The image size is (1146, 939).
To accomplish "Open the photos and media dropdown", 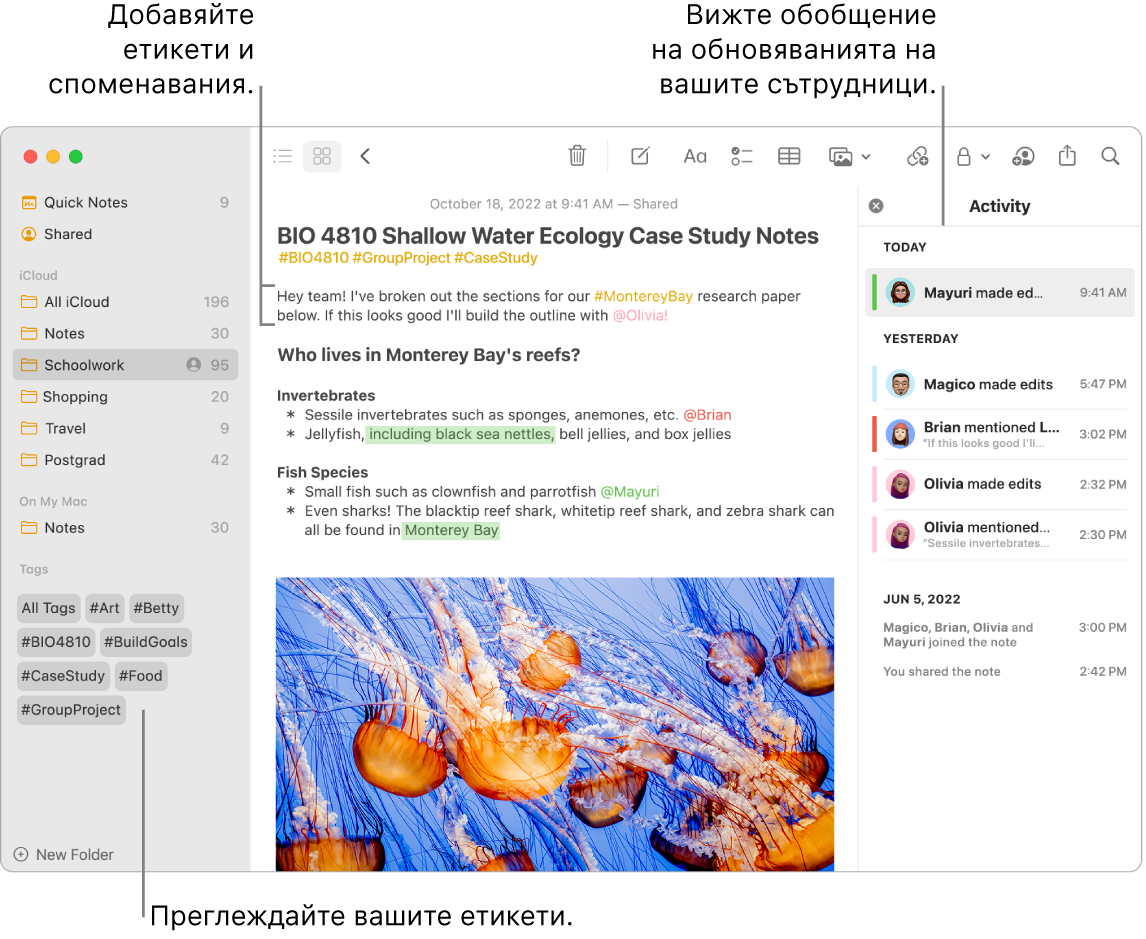I will point(849,156).
